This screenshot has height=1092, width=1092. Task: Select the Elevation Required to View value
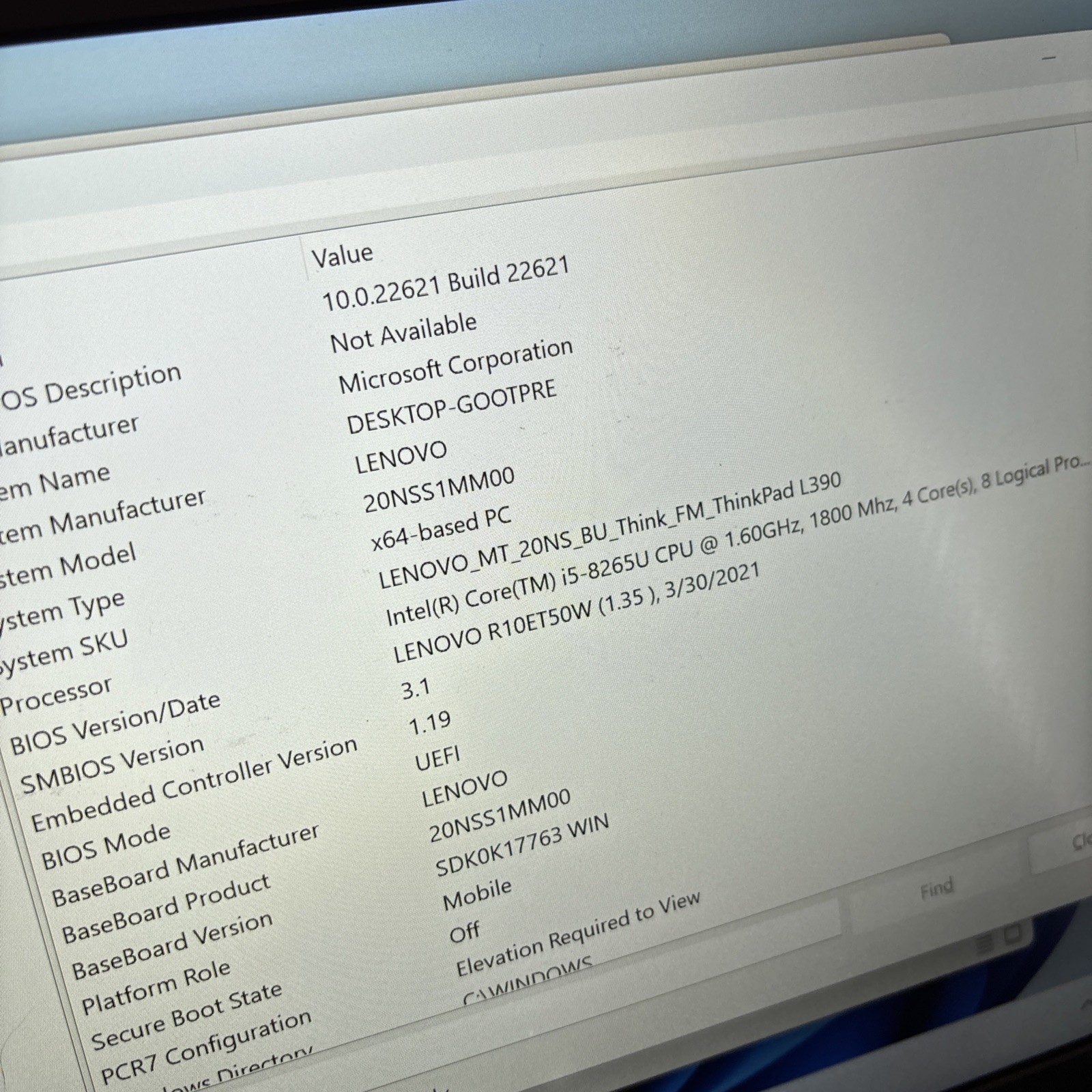point(577,934)
